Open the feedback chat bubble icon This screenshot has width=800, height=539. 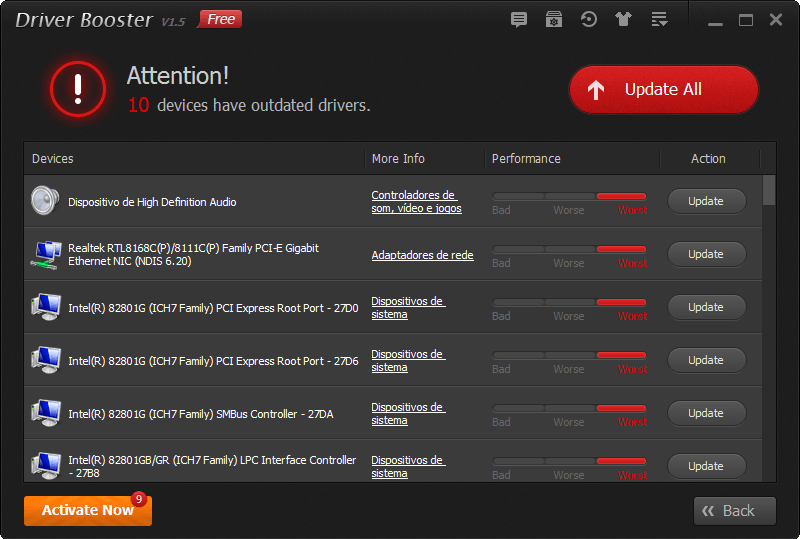coord(518,20)
